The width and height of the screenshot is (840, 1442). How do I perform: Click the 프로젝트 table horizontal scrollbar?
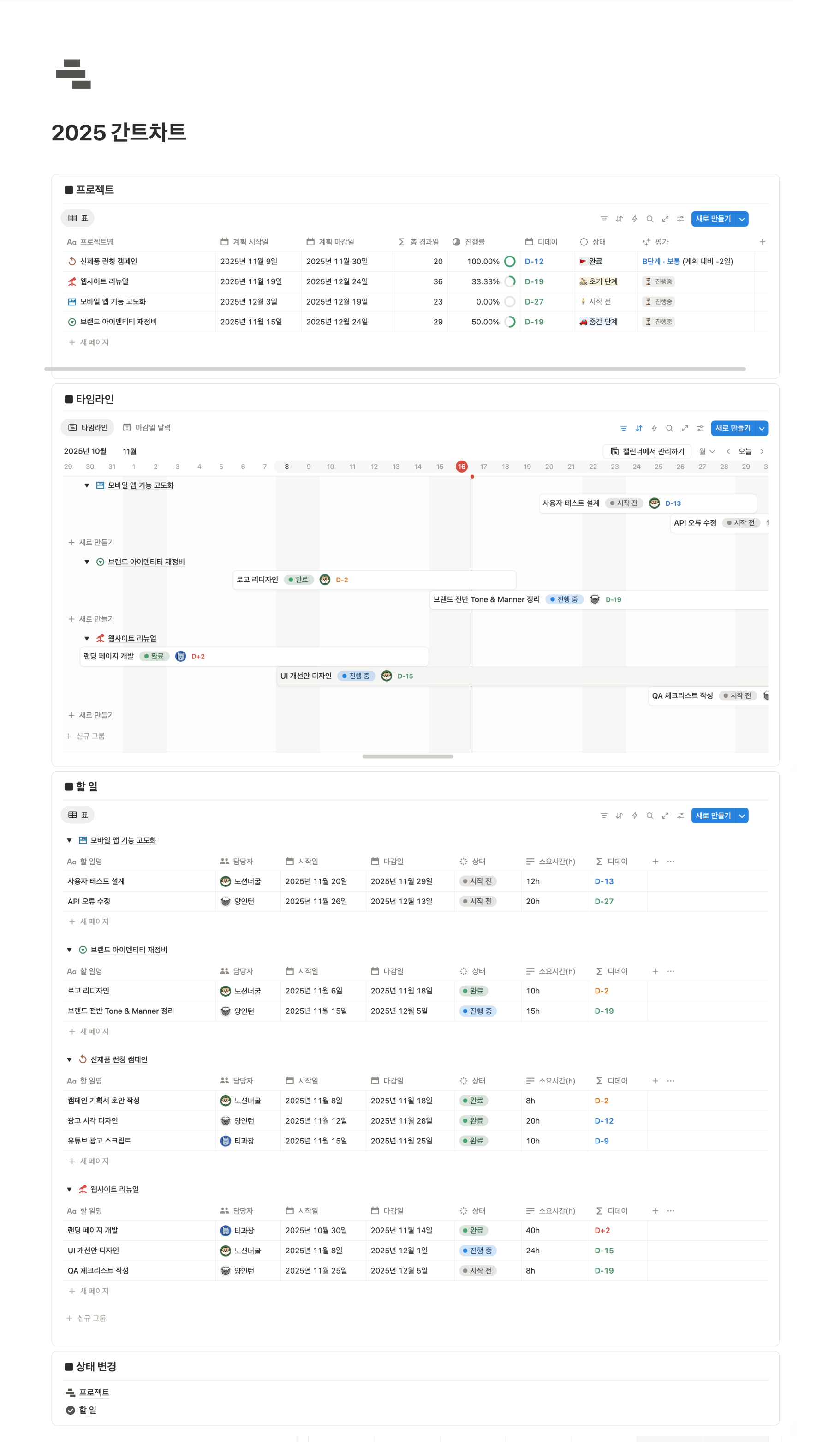point(395,369)
